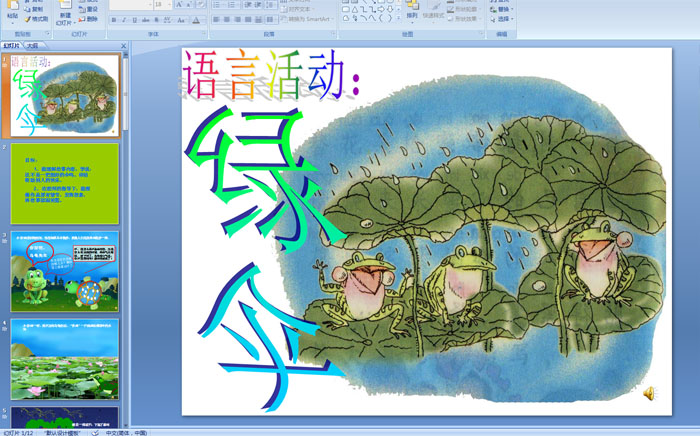The height and width of the screenshot is (436, 700).
Task: Toggle Bold formatting
Action: click(114, 20)
